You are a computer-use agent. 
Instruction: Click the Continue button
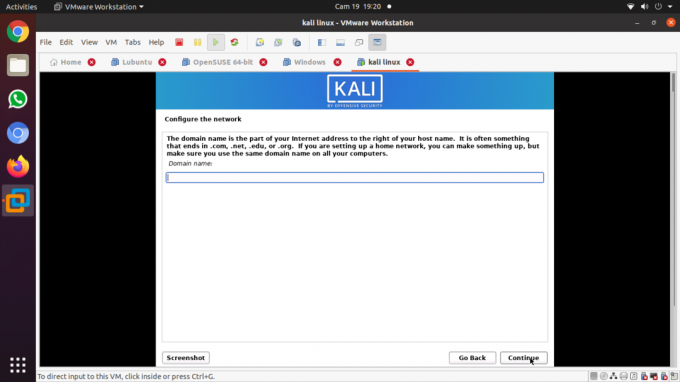click(523, 358)
